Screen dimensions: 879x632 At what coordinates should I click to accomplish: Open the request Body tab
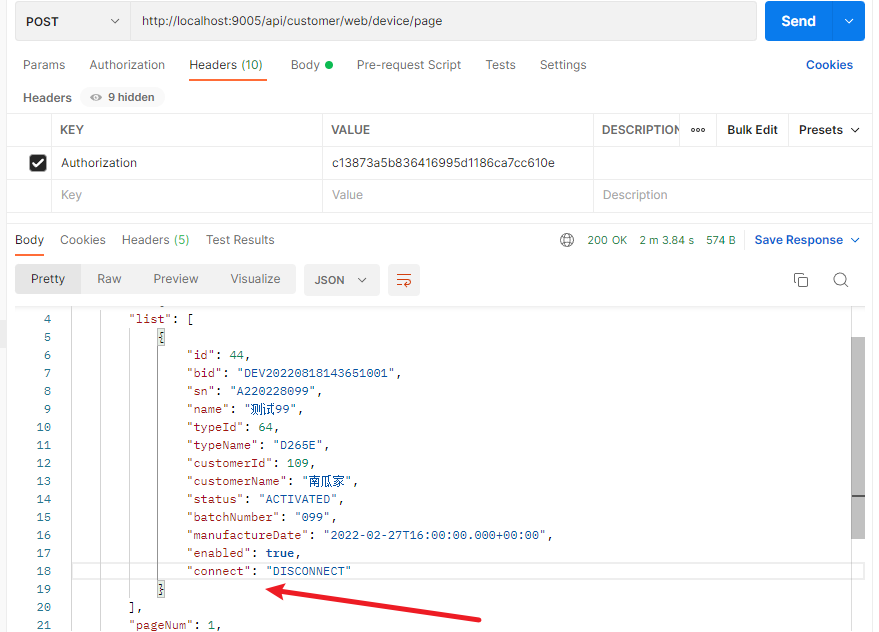coord(305,65)
